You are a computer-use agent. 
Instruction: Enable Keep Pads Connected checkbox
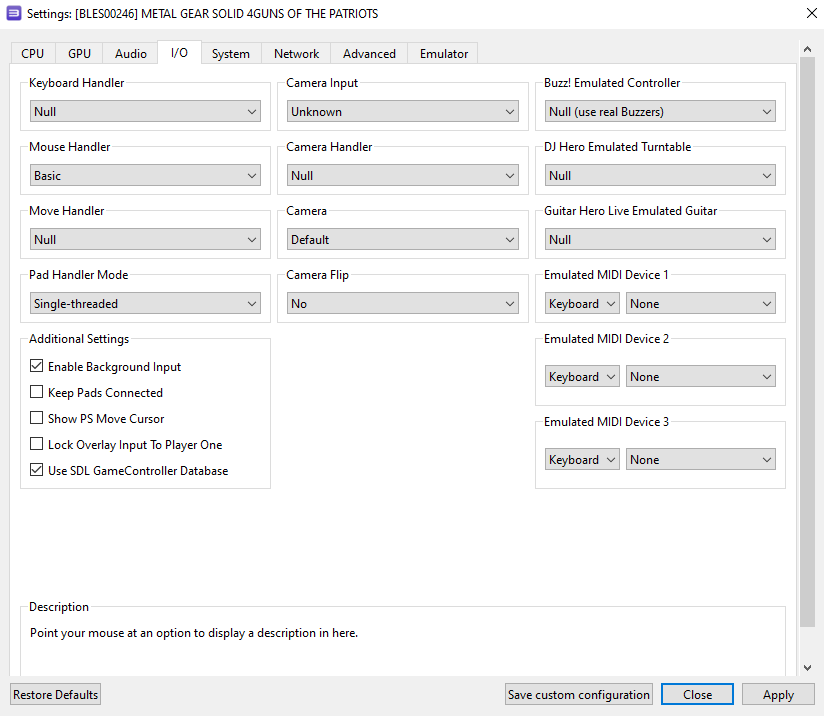[x=36, y=392]
